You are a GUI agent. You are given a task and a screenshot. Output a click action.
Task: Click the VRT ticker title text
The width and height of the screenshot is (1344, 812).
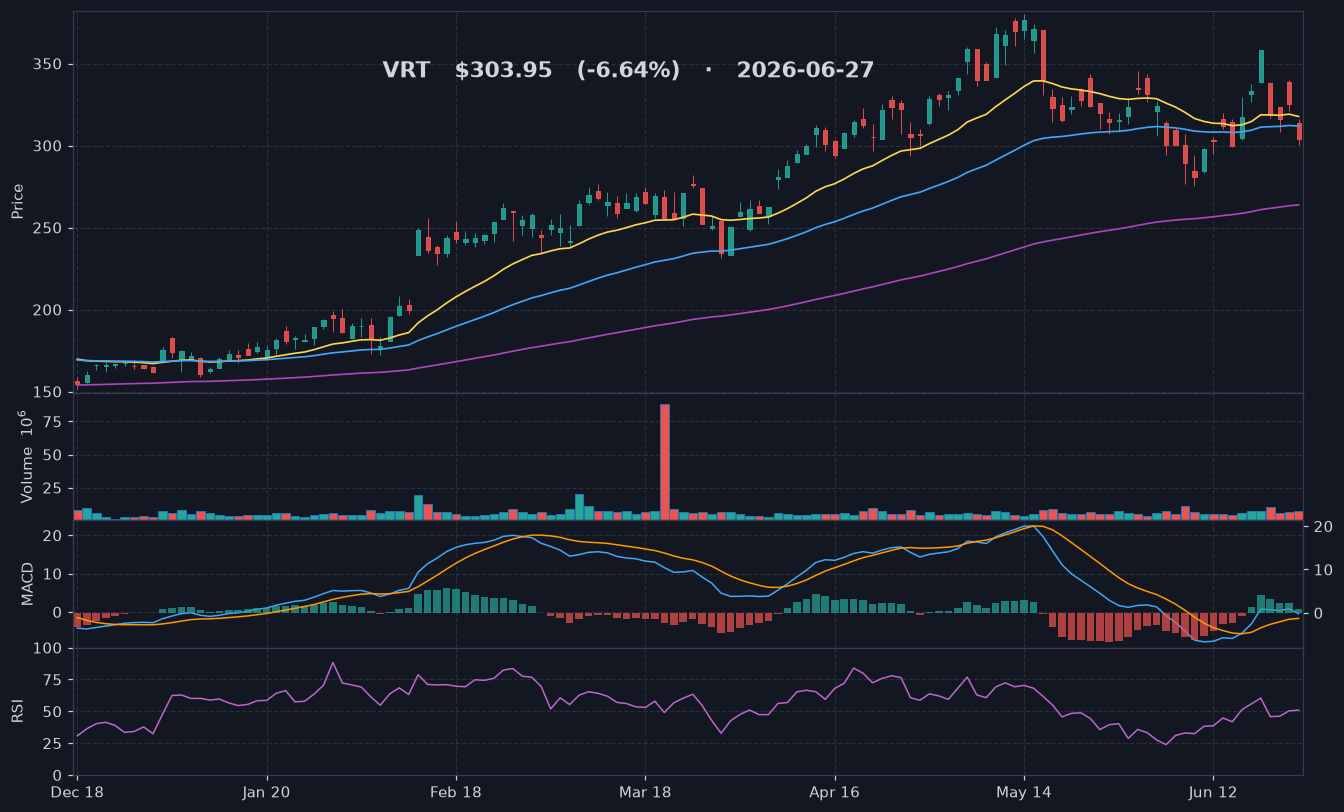(406, 71)
